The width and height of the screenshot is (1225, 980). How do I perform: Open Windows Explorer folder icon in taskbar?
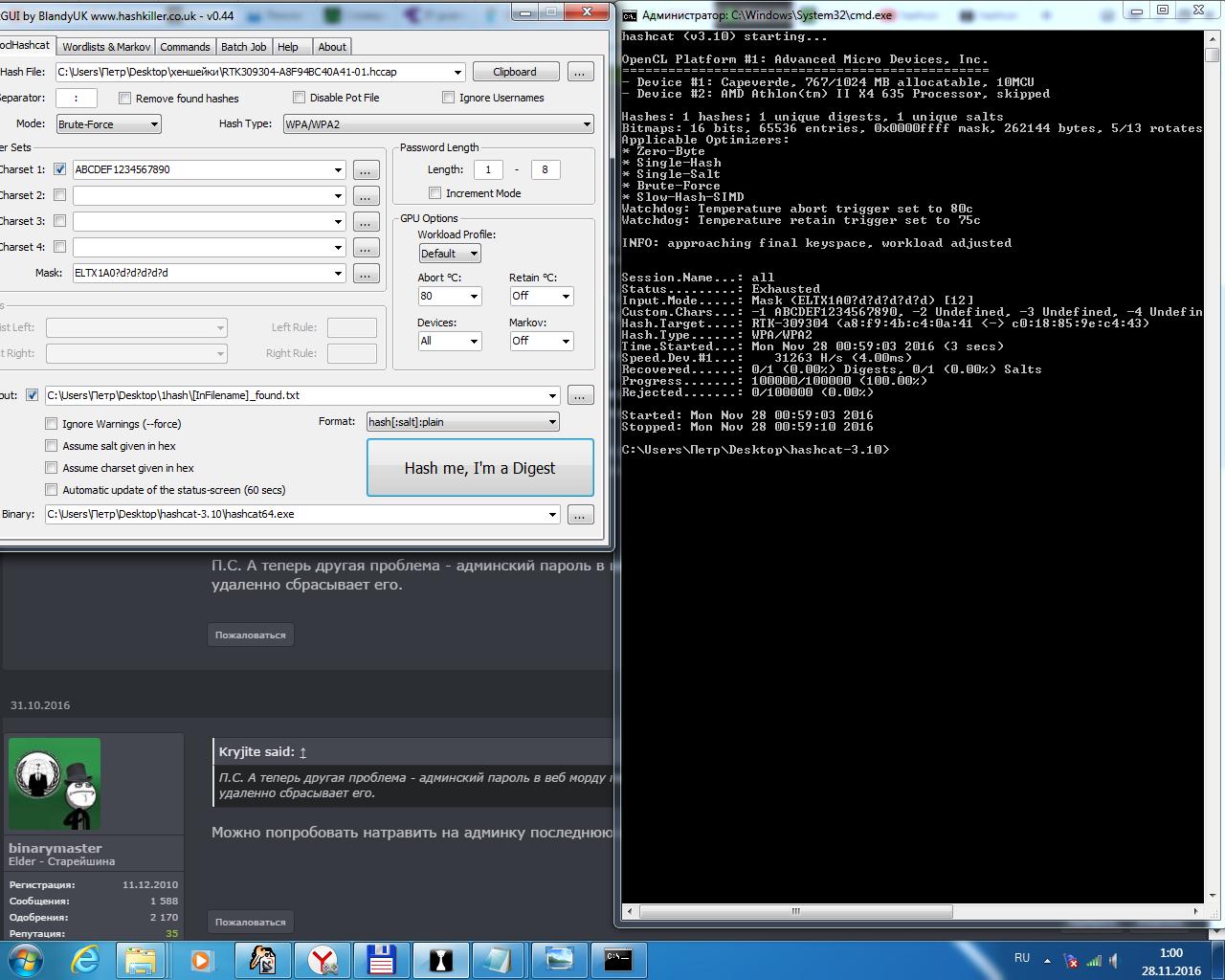(141, 960)
